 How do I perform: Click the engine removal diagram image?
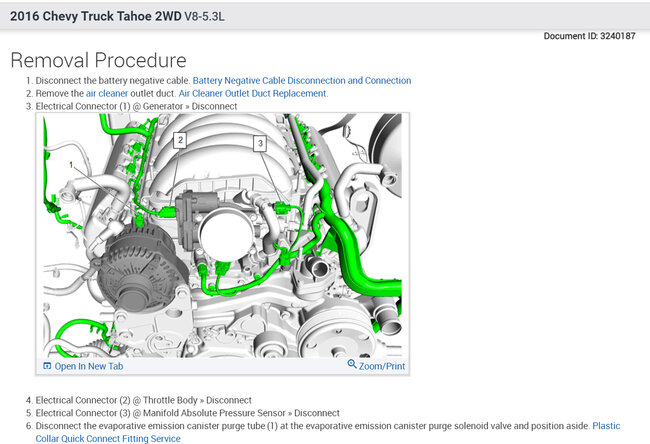pyautogui.click(x=223, y=235)
